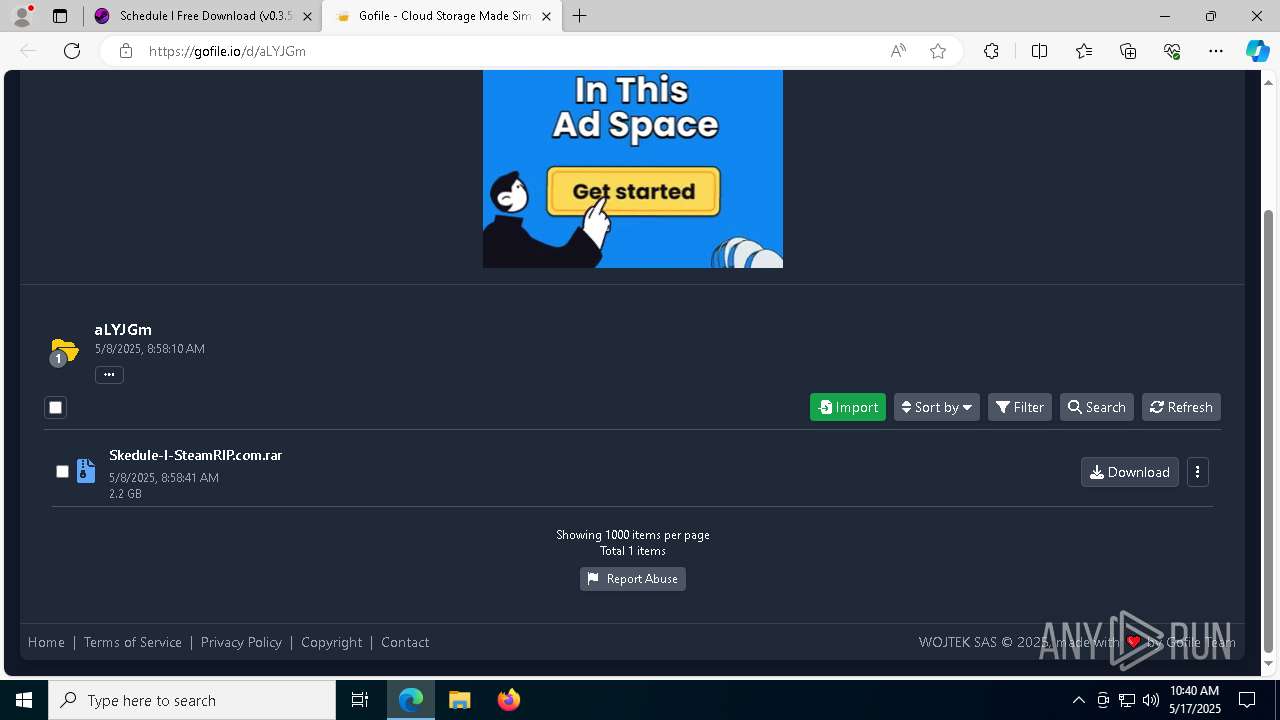
Task: Toggle the Split screen icon
Action: (1039, 51)
